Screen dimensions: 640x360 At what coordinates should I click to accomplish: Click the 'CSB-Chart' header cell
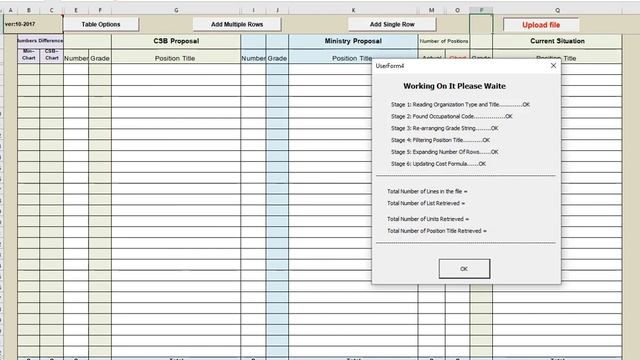pos(51,55)
